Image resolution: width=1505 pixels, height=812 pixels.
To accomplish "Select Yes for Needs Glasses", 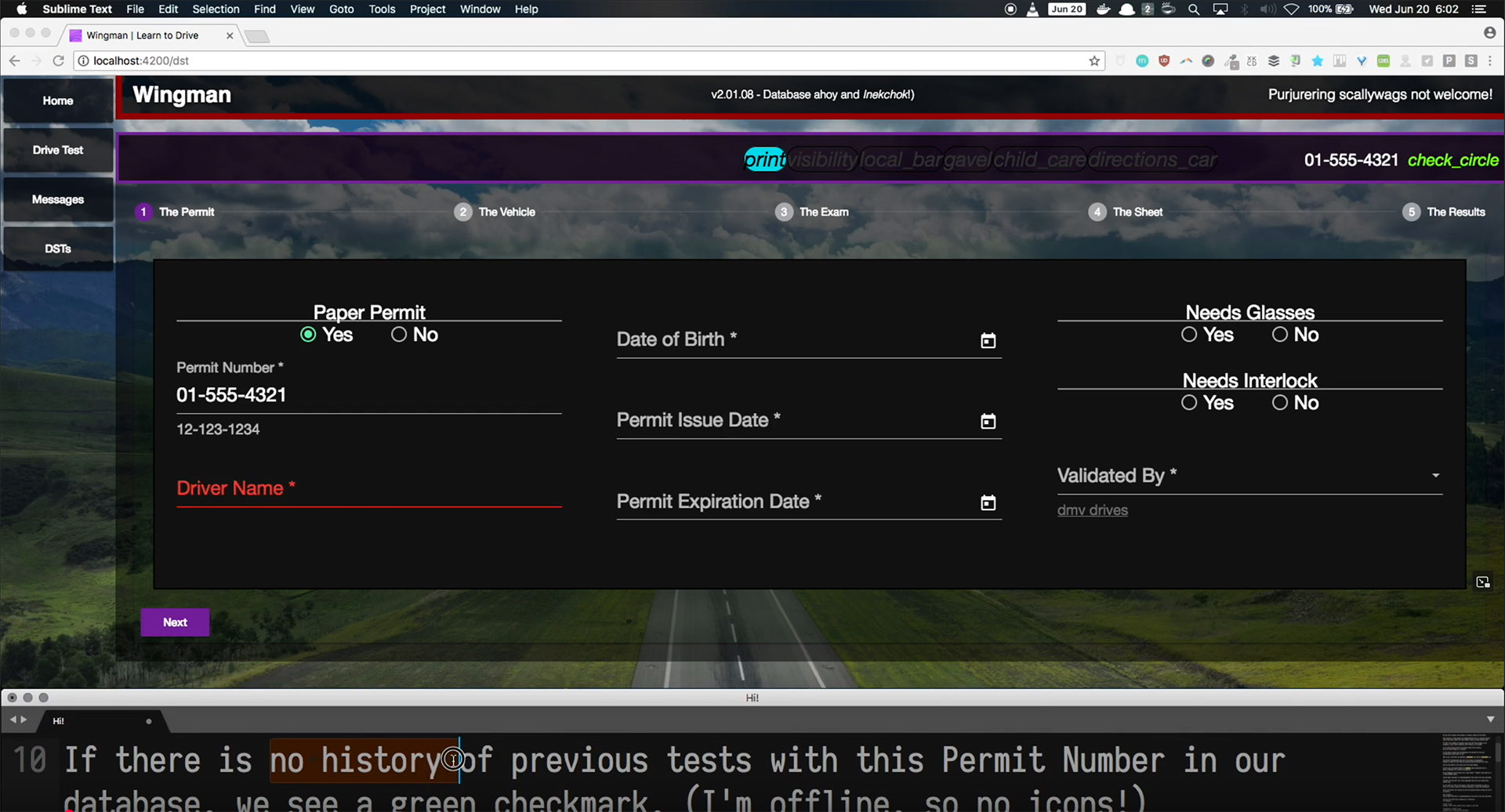I will [1189, 335].
